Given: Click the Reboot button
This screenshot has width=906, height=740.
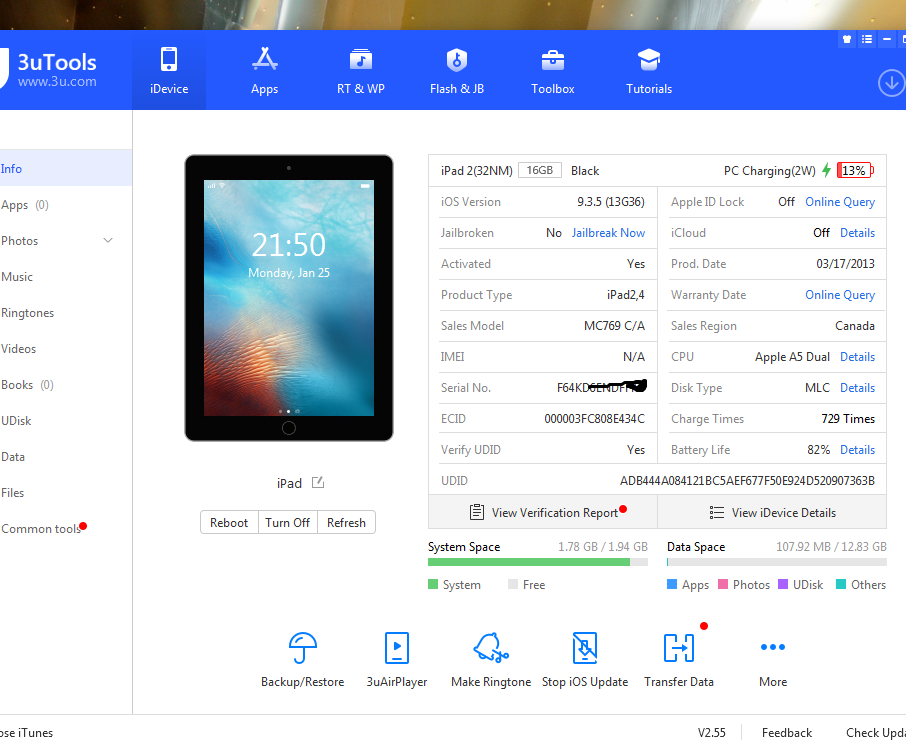Looking at the screenshot, I should 229,522.
